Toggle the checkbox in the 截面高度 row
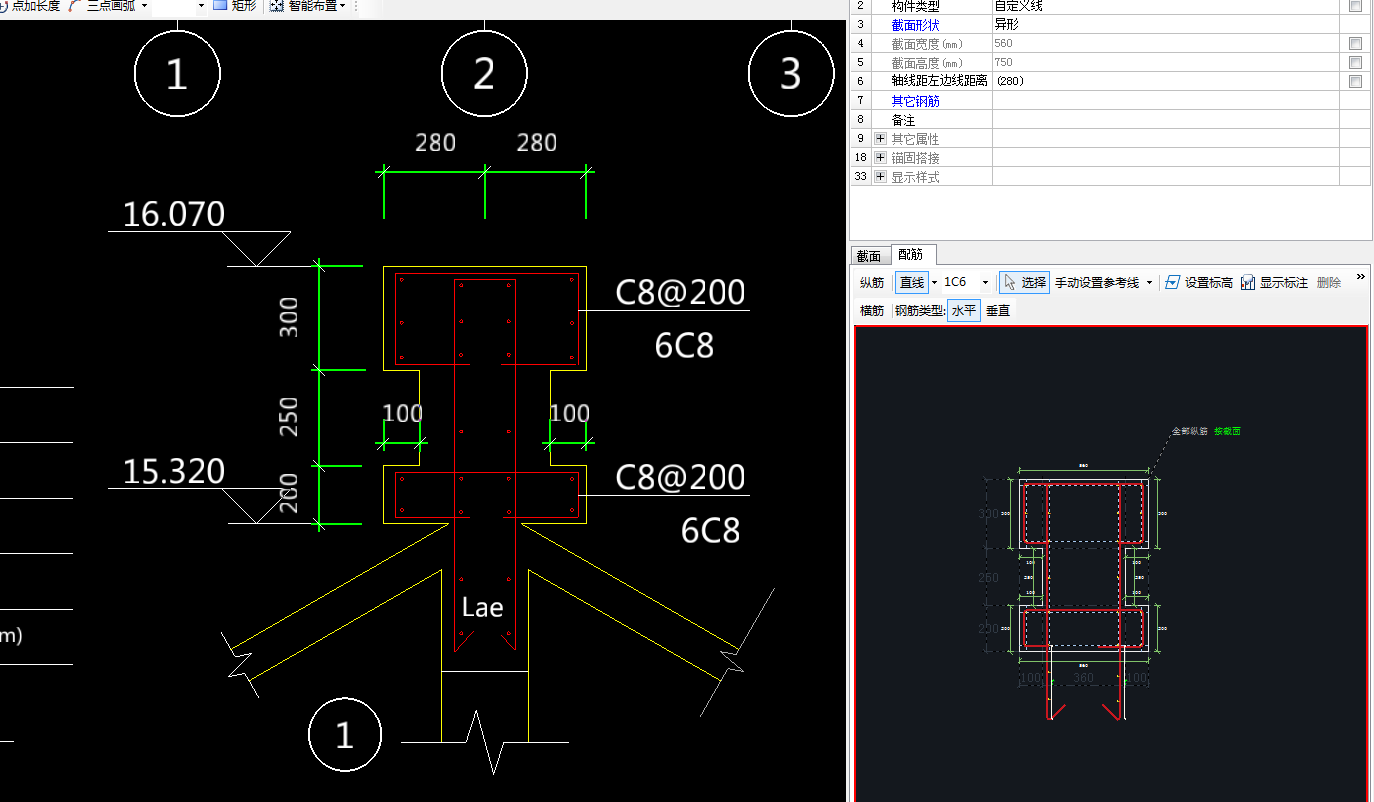Viewport: 1374px width, 802px height. [1355, 62]
